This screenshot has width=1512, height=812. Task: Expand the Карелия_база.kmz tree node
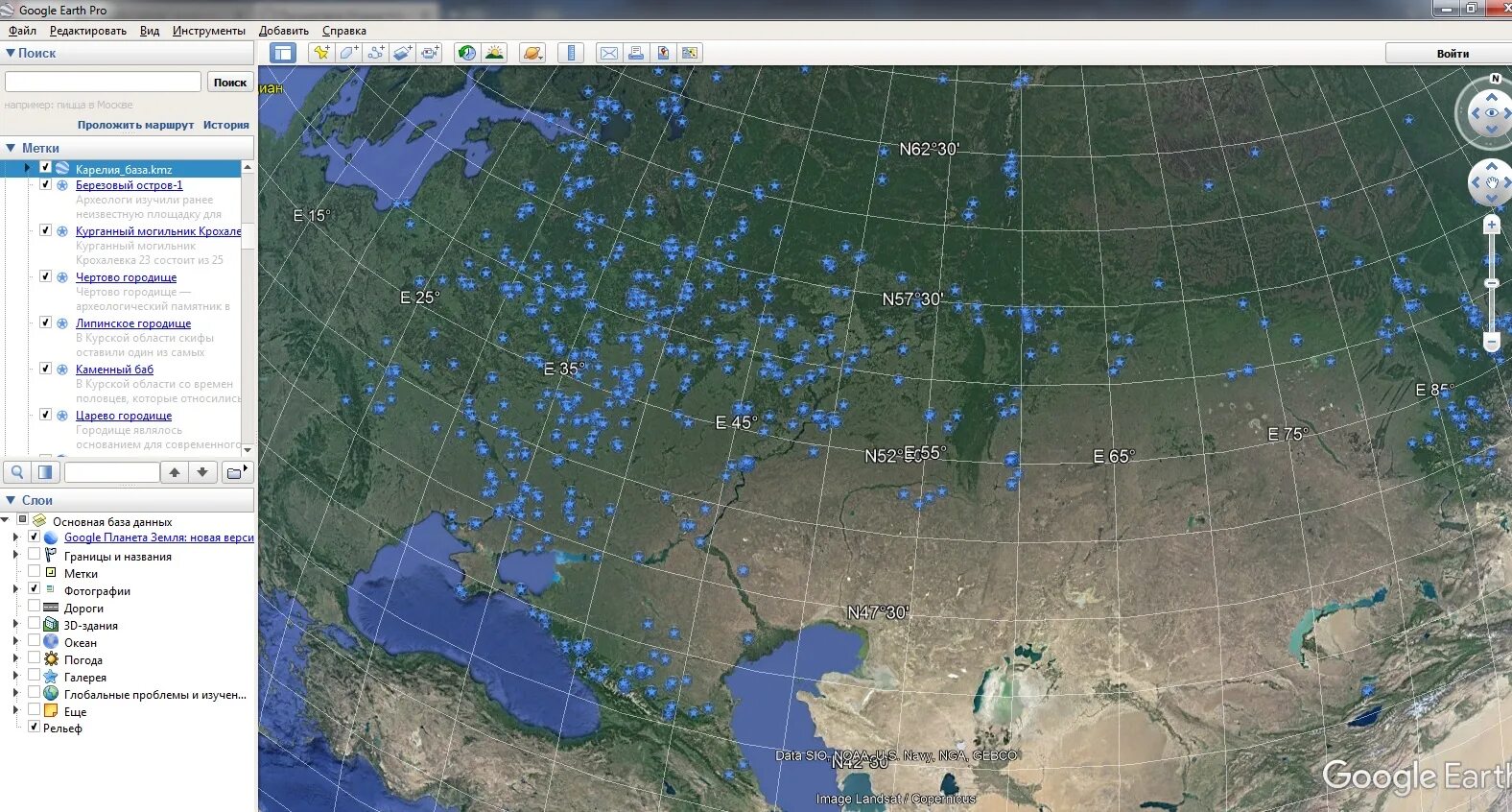point(27,168)
